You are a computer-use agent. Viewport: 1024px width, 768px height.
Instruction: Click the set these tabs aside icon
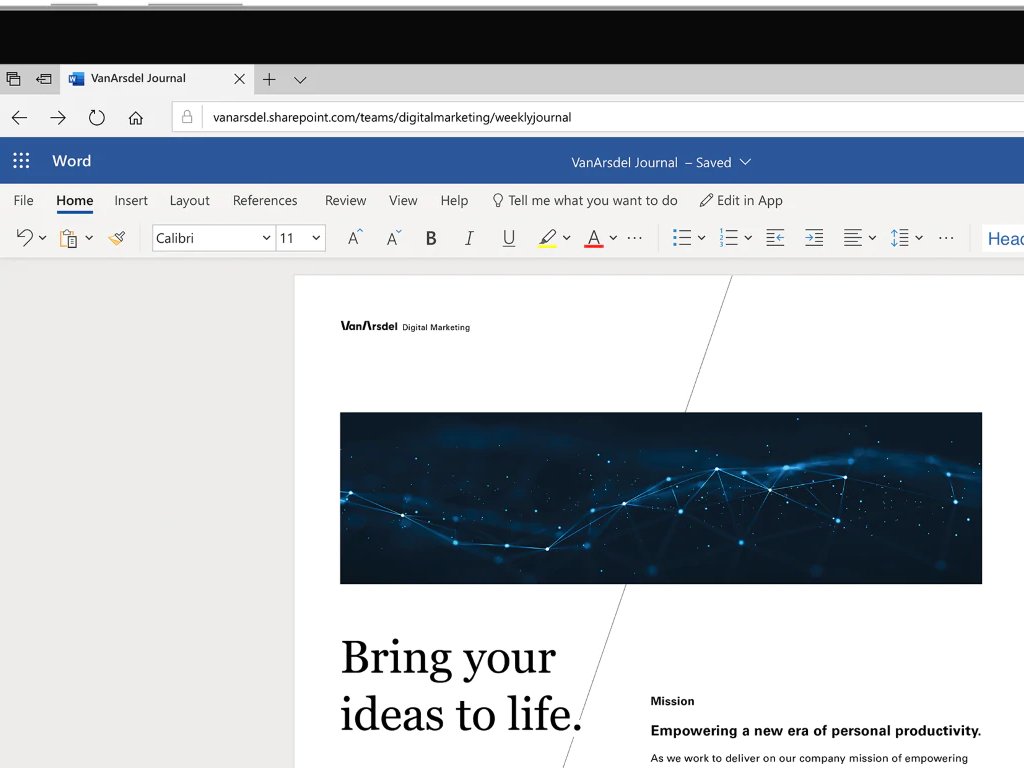pyautogui.click(x=44, y=79)
